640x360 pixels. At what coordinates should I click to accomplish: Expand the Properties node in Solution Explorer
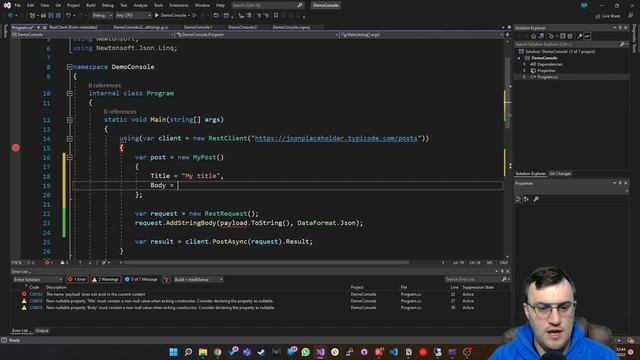tap(524, 71)
